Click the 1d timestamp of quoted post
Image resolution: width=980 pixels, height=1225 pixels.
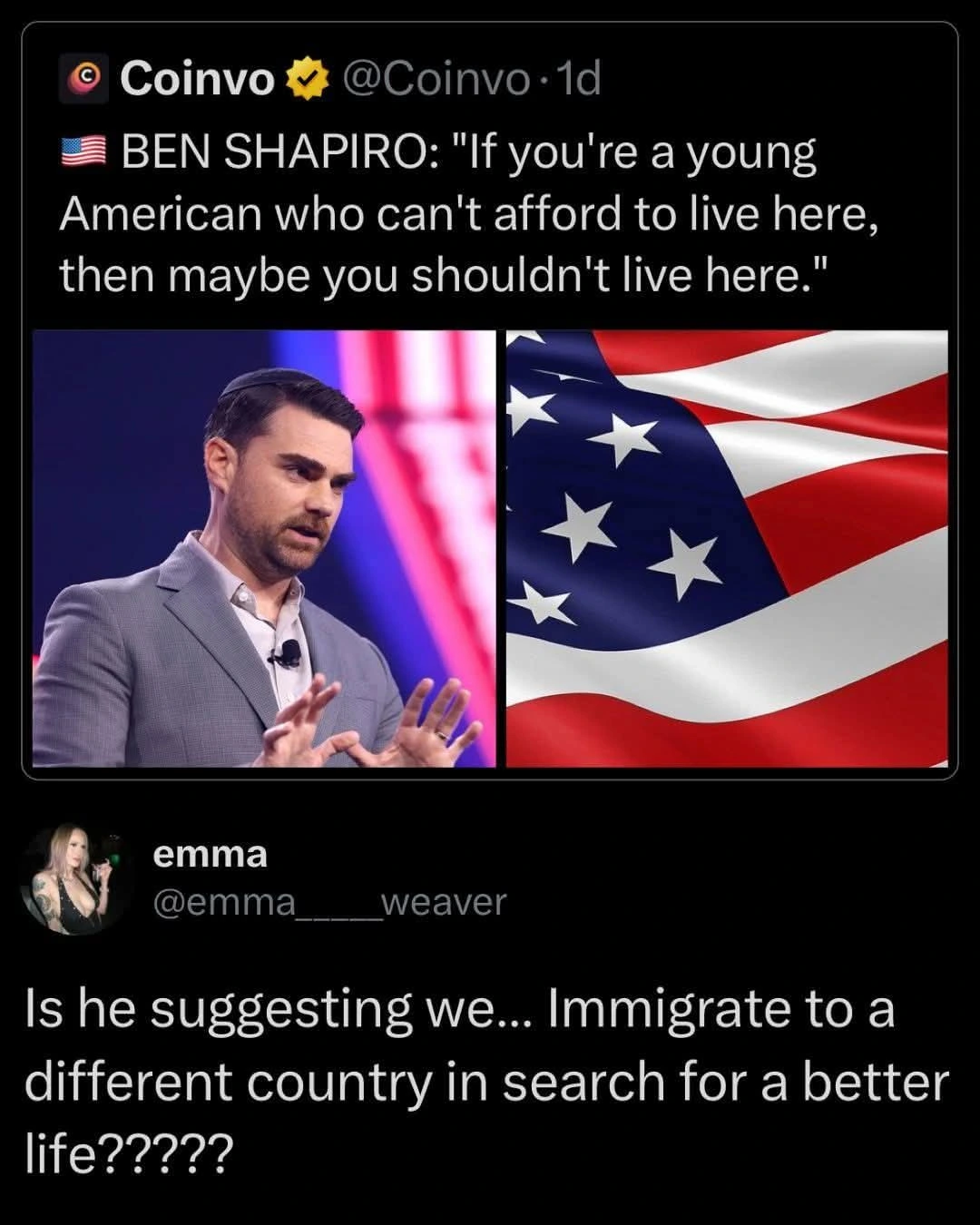click(x=576, y=80)
